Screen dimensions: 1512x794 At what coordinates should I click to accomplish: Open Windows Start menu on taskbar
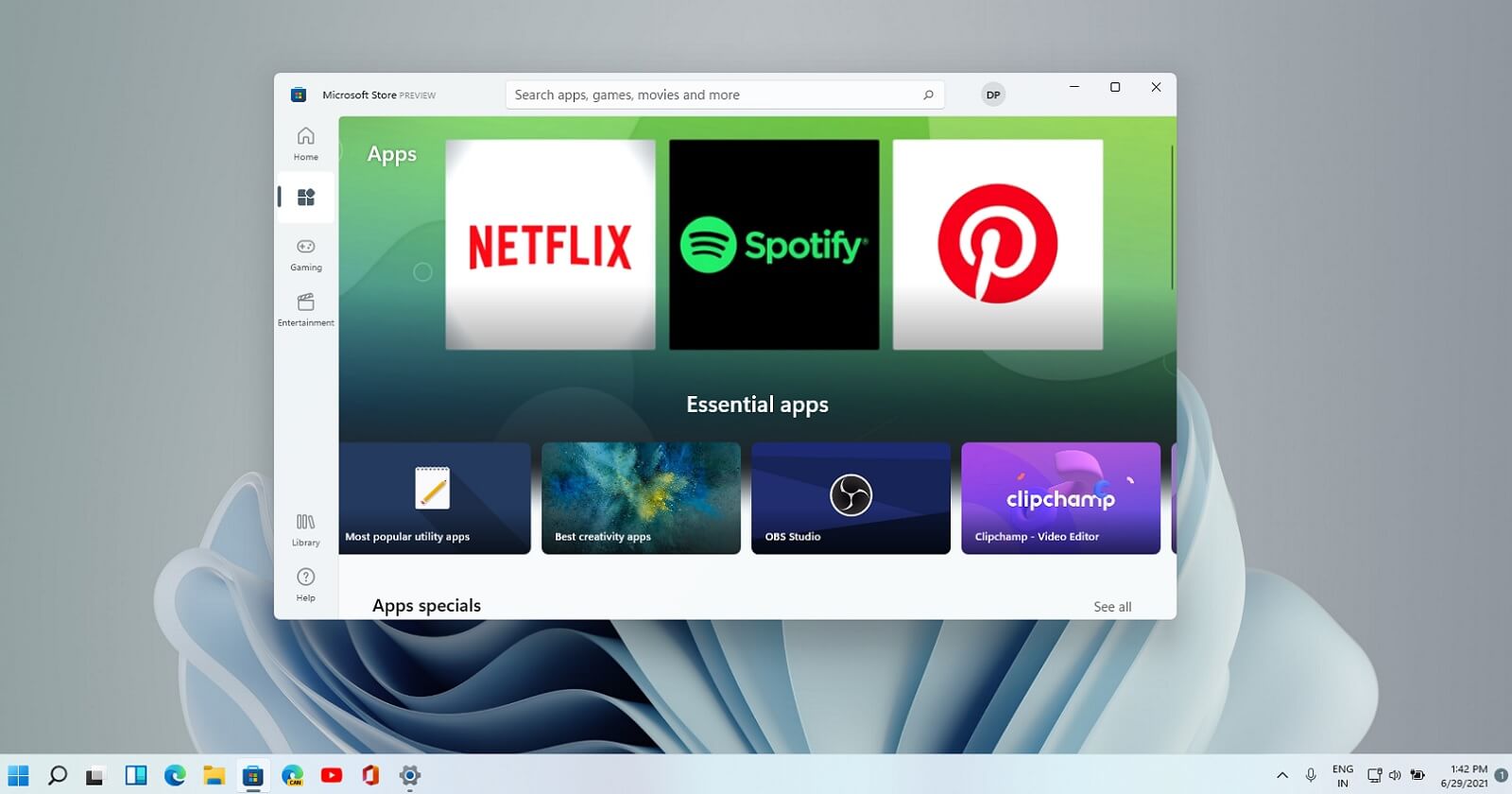coord(18,775)
